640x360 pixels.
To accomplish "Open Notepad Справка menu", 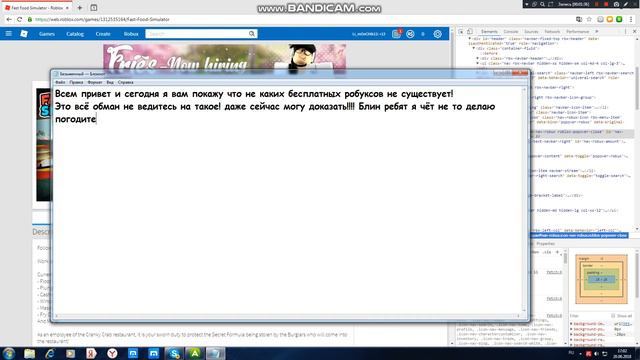I will (126, 82).
